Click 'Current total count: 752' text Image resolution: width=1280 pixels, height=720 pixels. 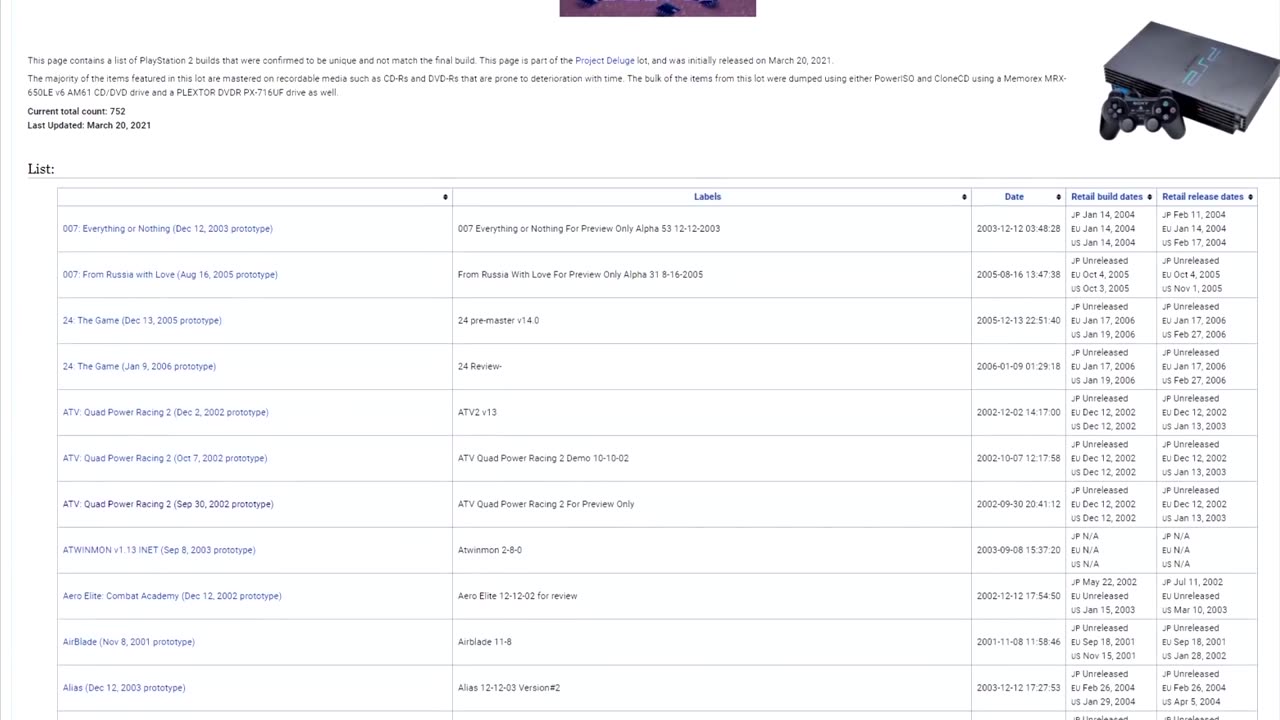(76, 112)
